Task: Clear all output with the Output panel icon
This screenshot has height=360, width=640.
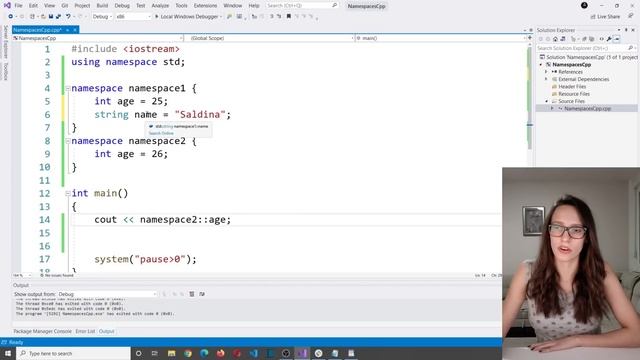Action: pyautogui.click(x=192, y=294)
